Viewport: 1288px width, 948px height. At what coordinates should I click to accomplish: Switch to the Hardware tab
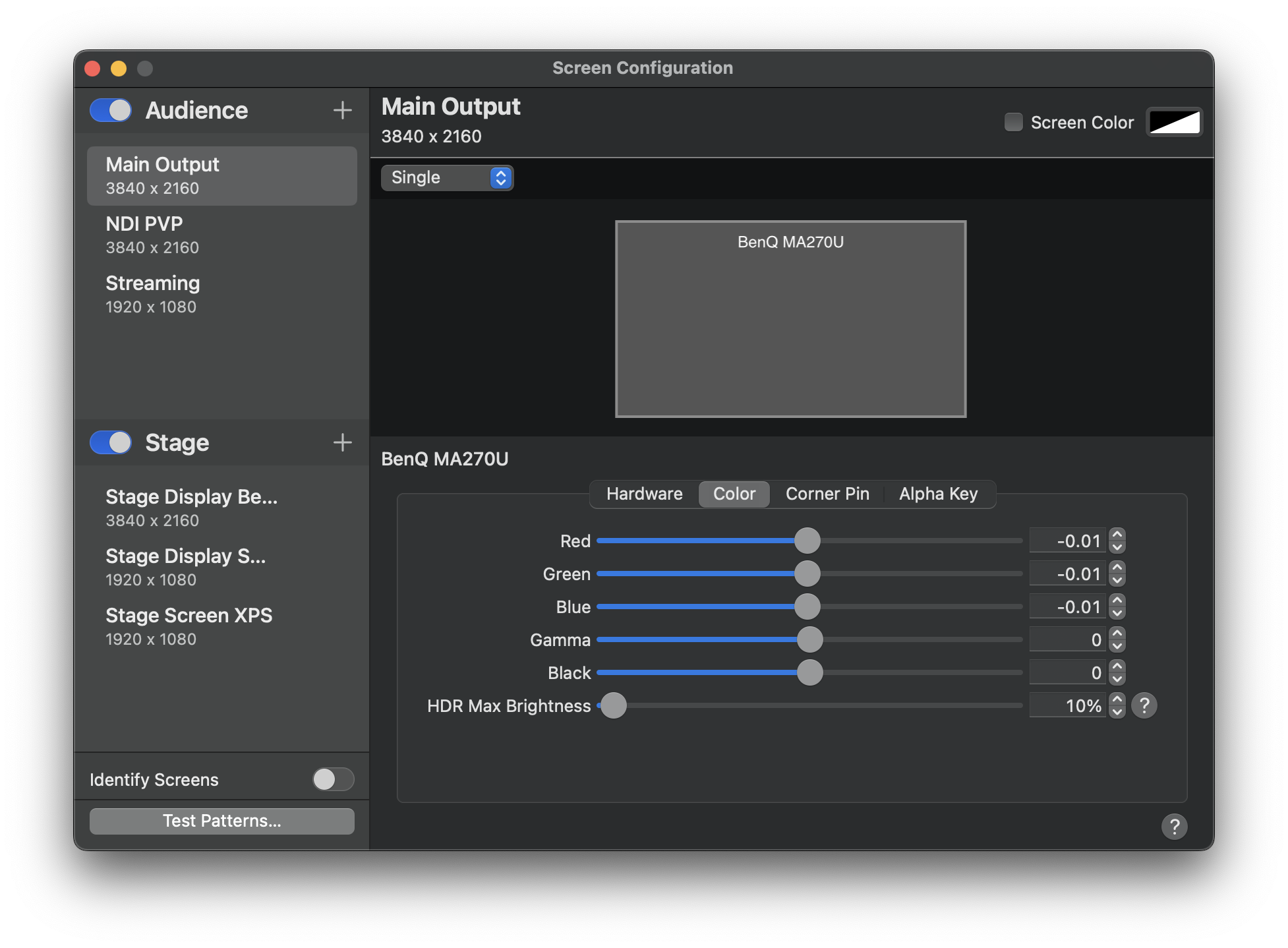[644, 494]
